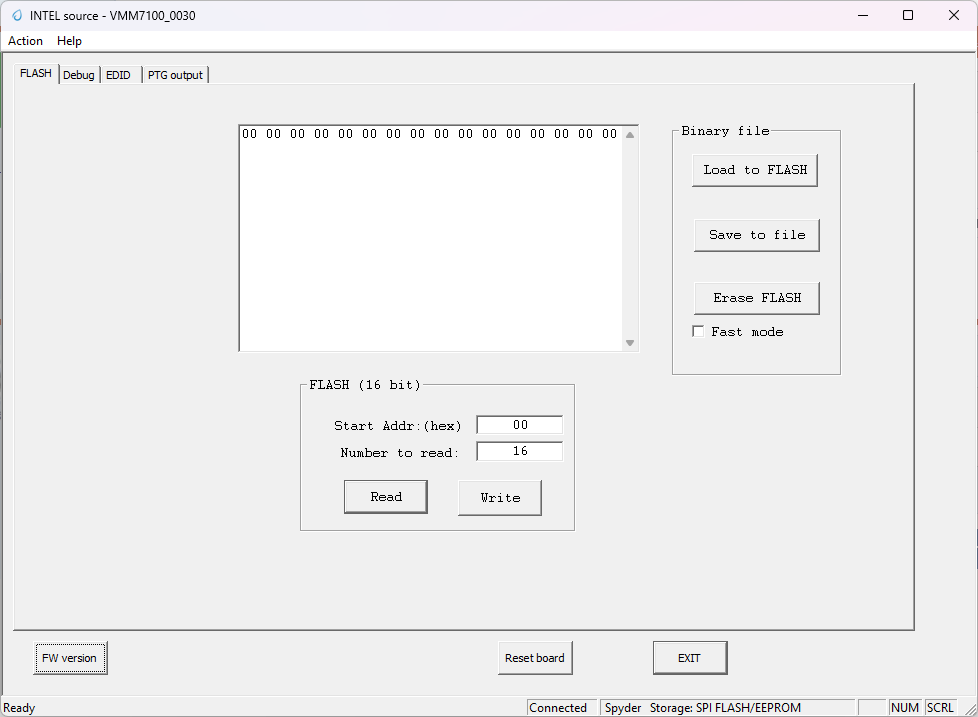Click the FW version button
Image resolution: width=978 pixels, height=717 pixels.
point(70,658)
